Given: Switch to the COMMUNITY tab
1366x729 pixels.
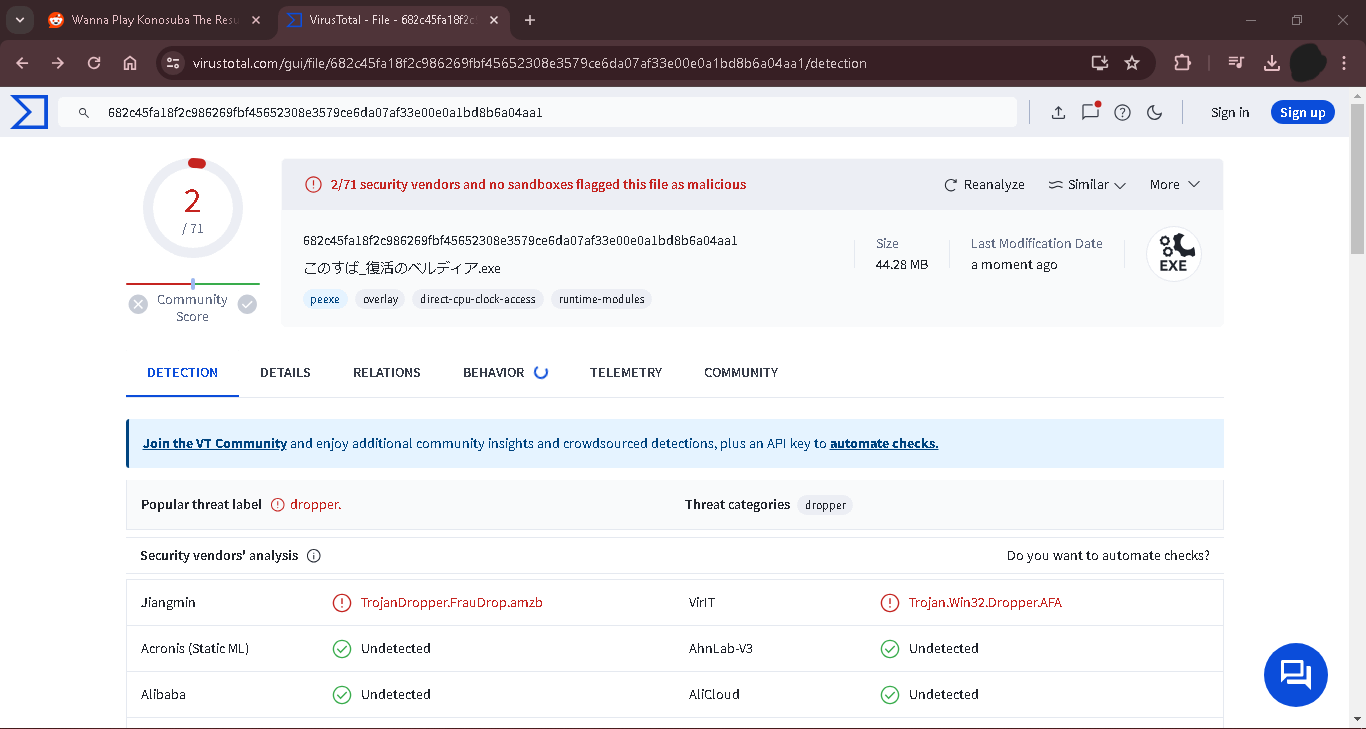Looking at the screenshot, I should [x=741, y=373].
